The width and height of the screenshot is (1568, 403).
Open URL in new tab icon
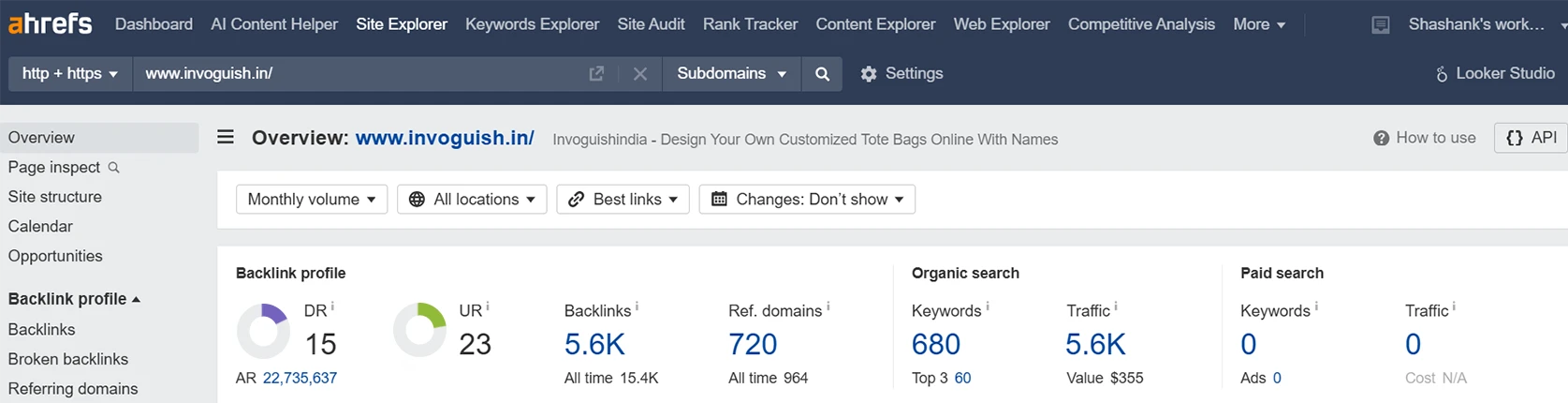[x=596, y=73]
